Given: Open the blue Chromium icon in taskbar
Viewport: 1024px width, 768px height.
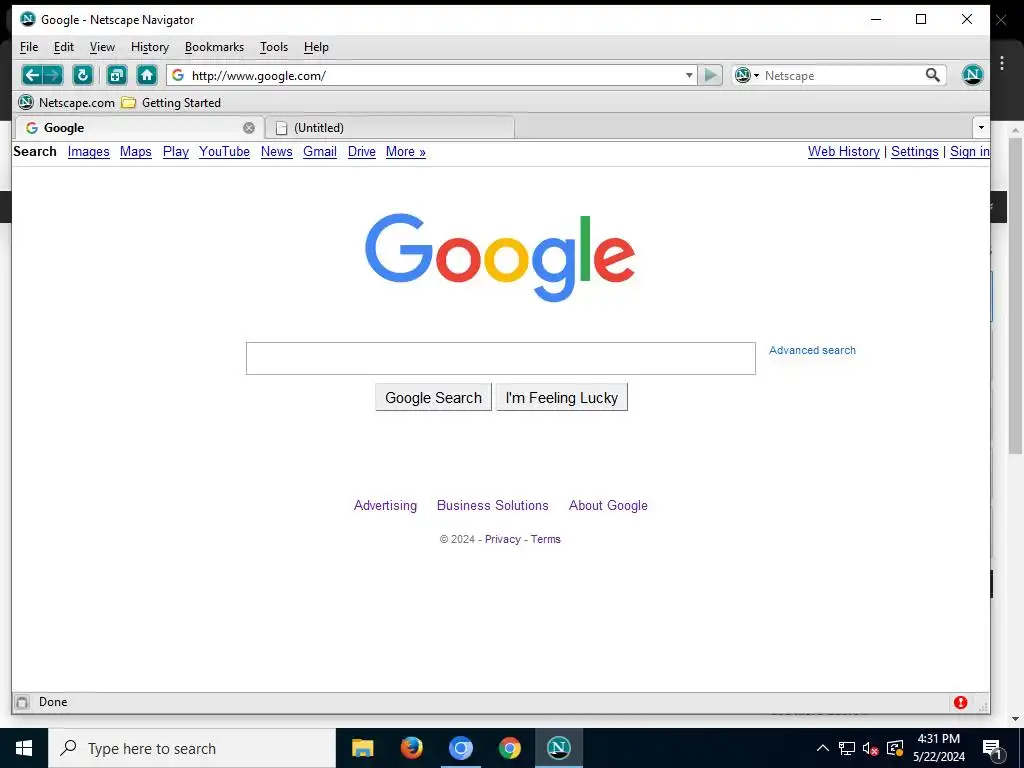Looking at the screenshot, I should pos(460,748).
